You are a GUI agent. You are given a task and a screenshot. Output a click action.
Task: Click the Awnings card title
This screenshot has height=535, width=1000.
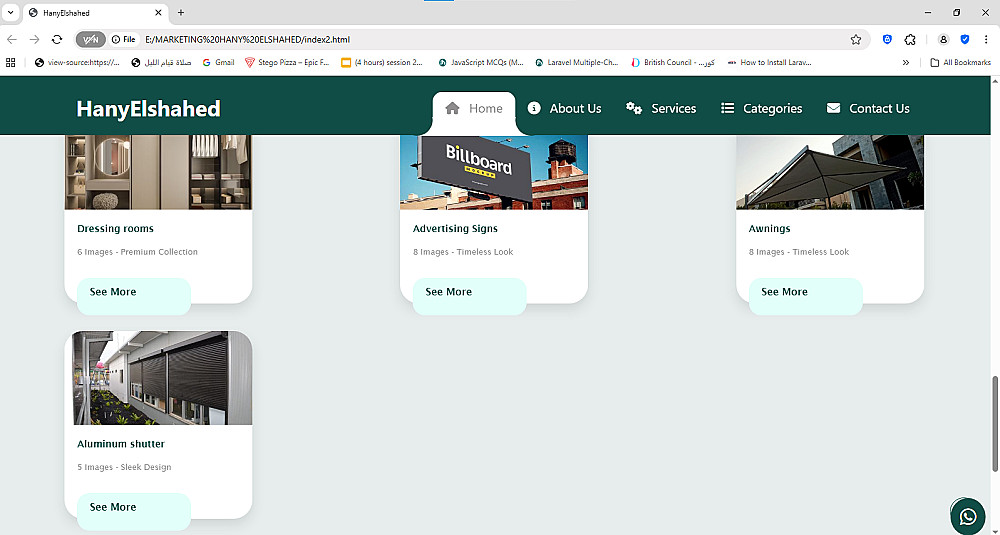(x=769, y=228)
